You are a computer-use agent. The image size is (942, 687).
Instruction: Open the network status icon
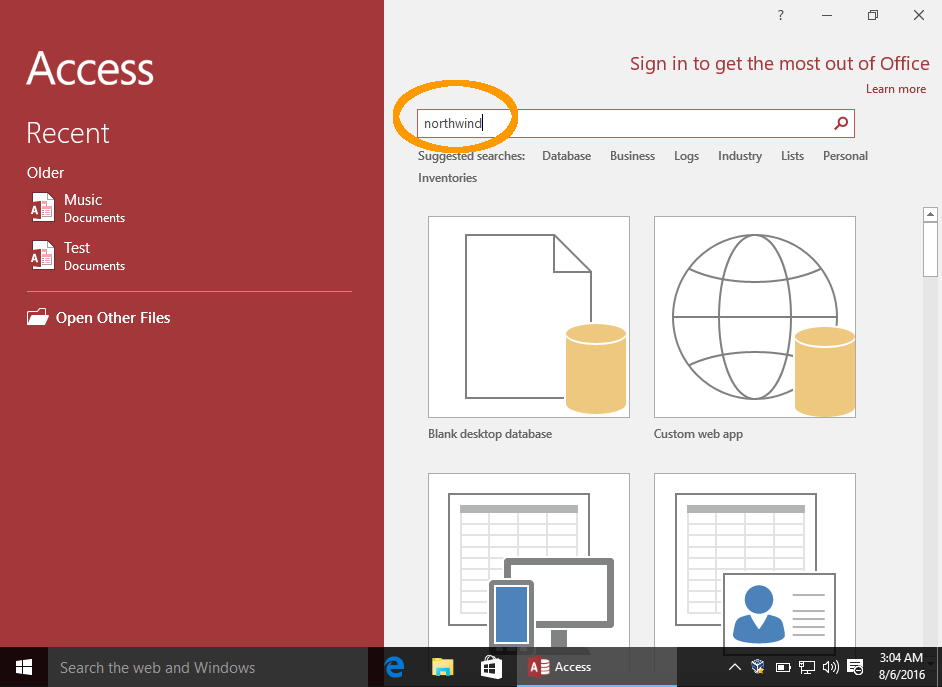click(x=807, y=667)
